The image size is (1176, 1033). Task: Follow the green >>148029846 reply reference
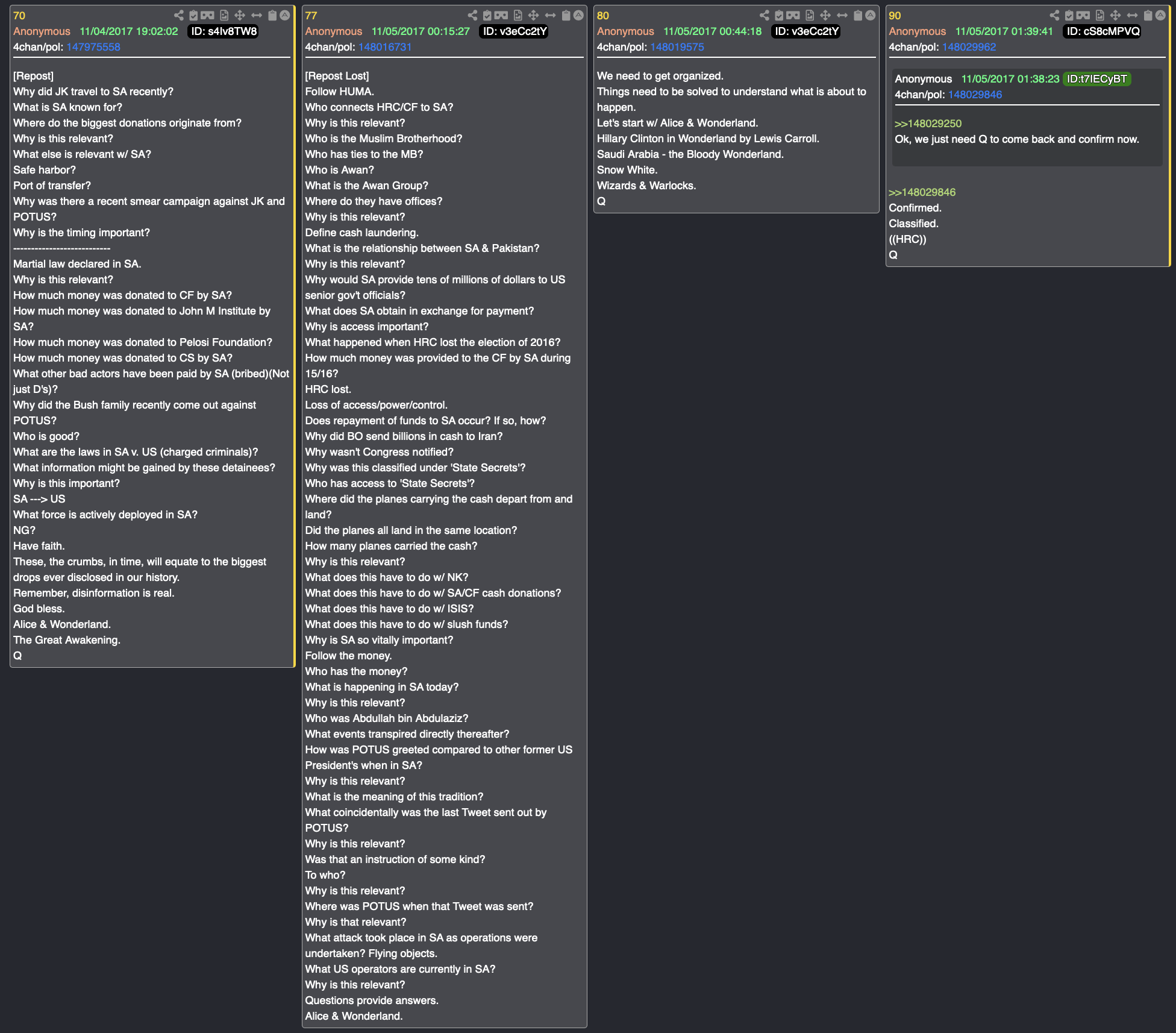pyautogui.click(x=922, y=192)
